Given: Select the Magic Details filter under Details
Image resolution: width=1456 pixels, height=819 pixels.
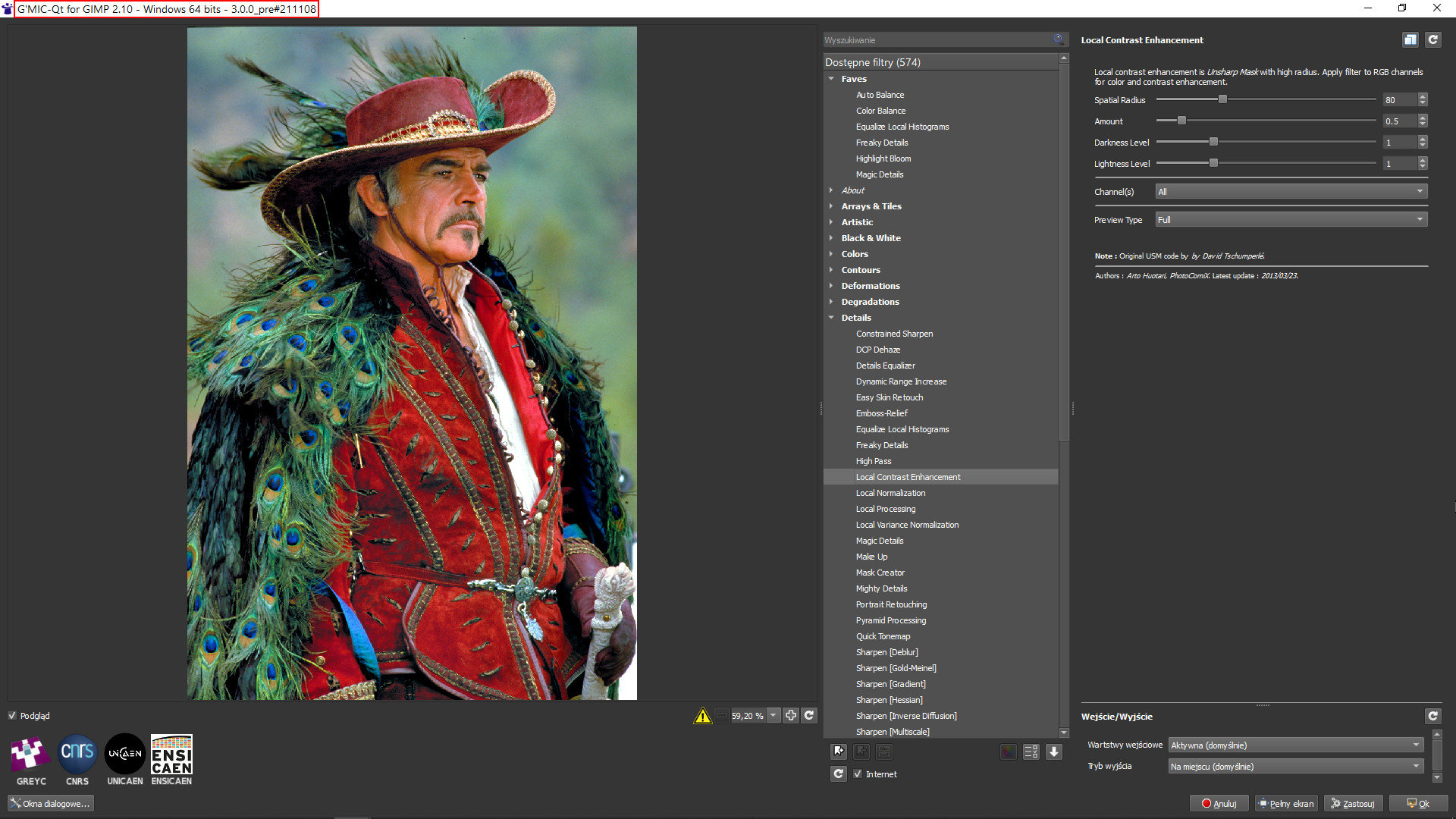Looking at the screenshot, I should tap(880, 541).
